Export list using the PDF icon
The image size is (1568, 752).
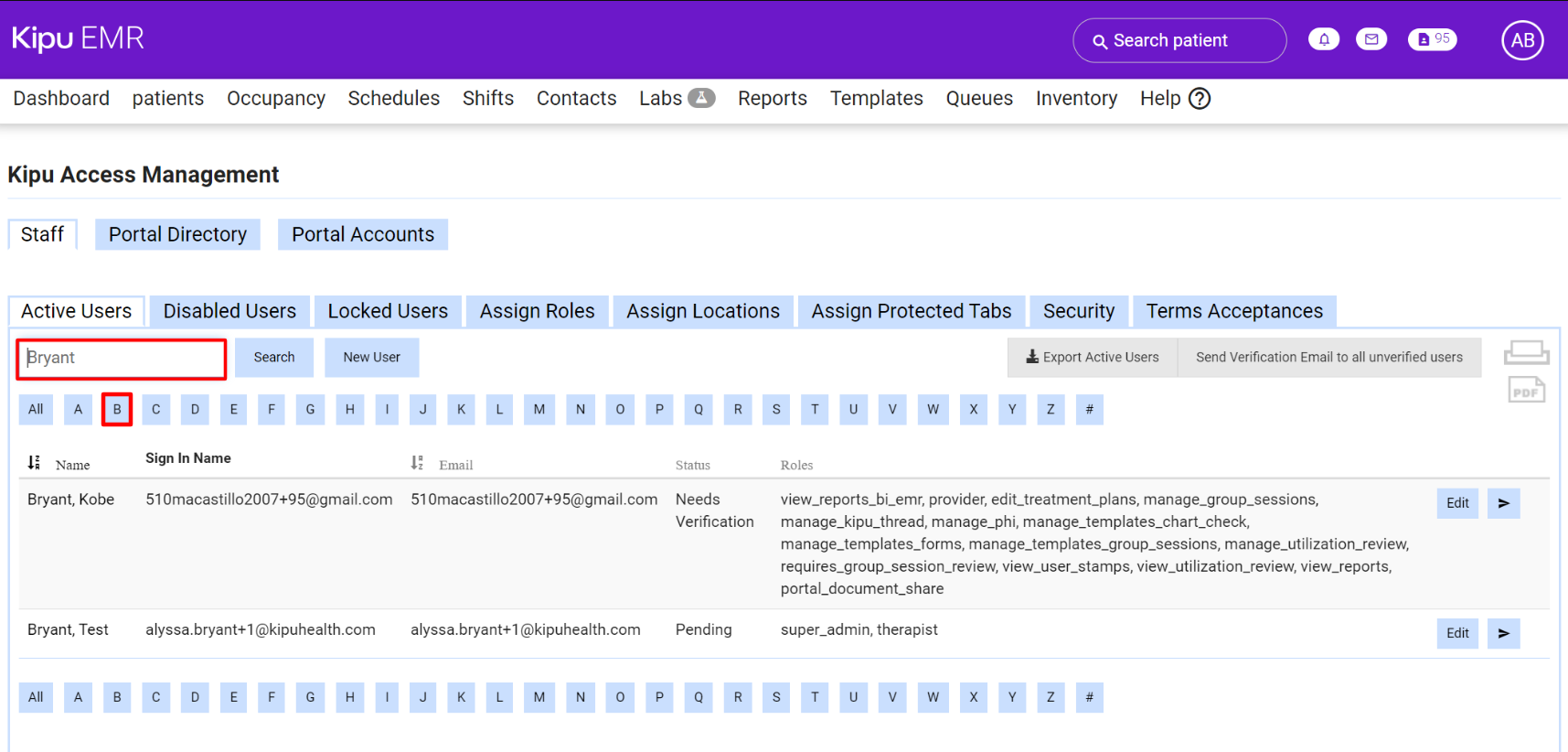coord(1526,390)
